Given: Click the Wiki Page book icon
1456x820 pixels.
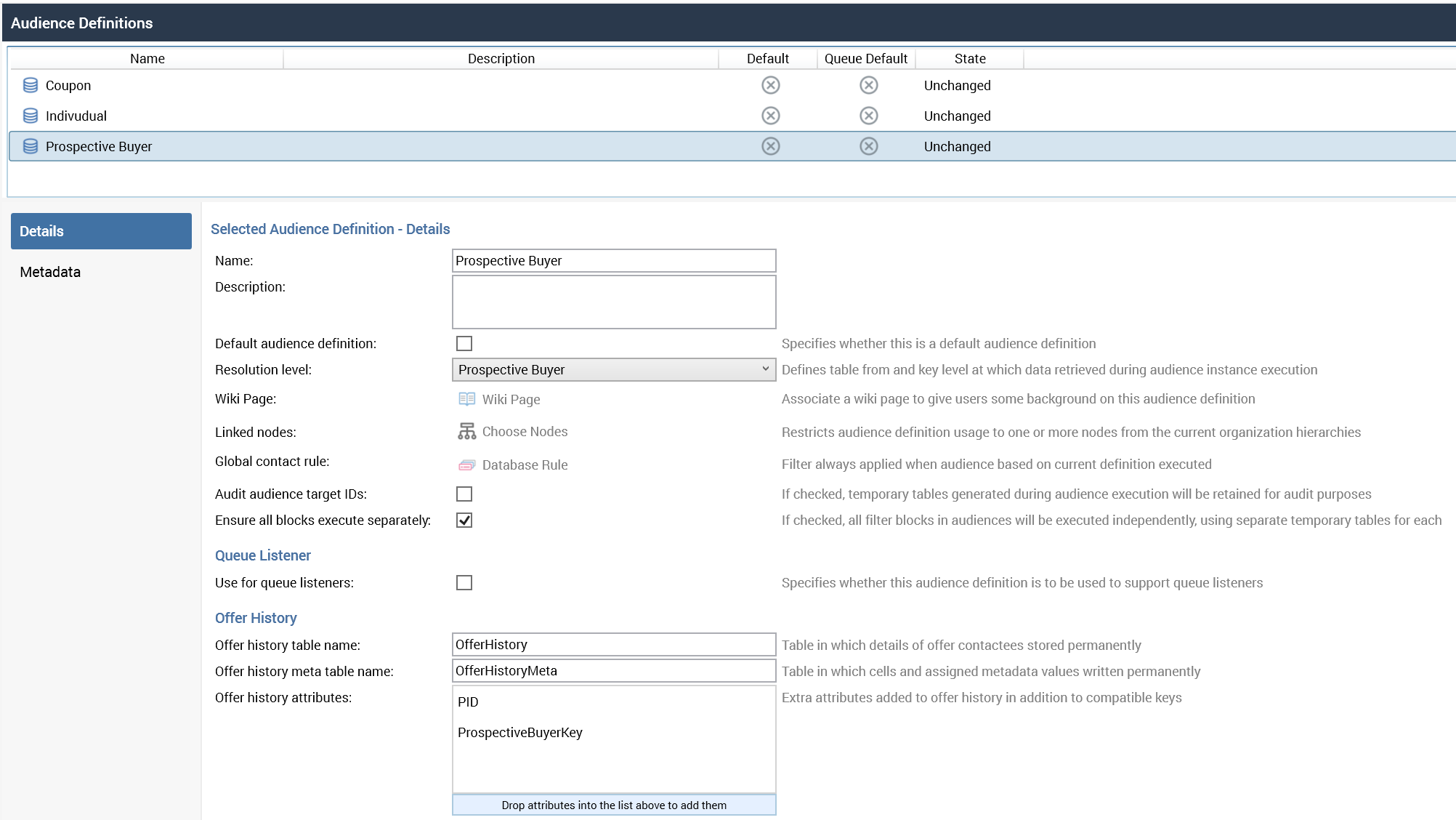Looking at the screenshot, I should tap(466, 399).
